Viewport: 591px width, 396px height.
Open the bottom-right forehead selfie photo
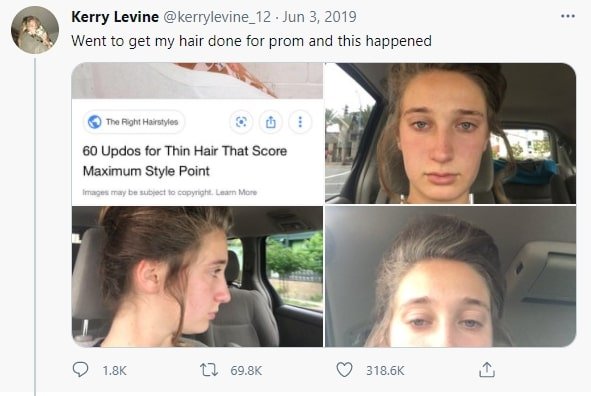coord(450,277)
